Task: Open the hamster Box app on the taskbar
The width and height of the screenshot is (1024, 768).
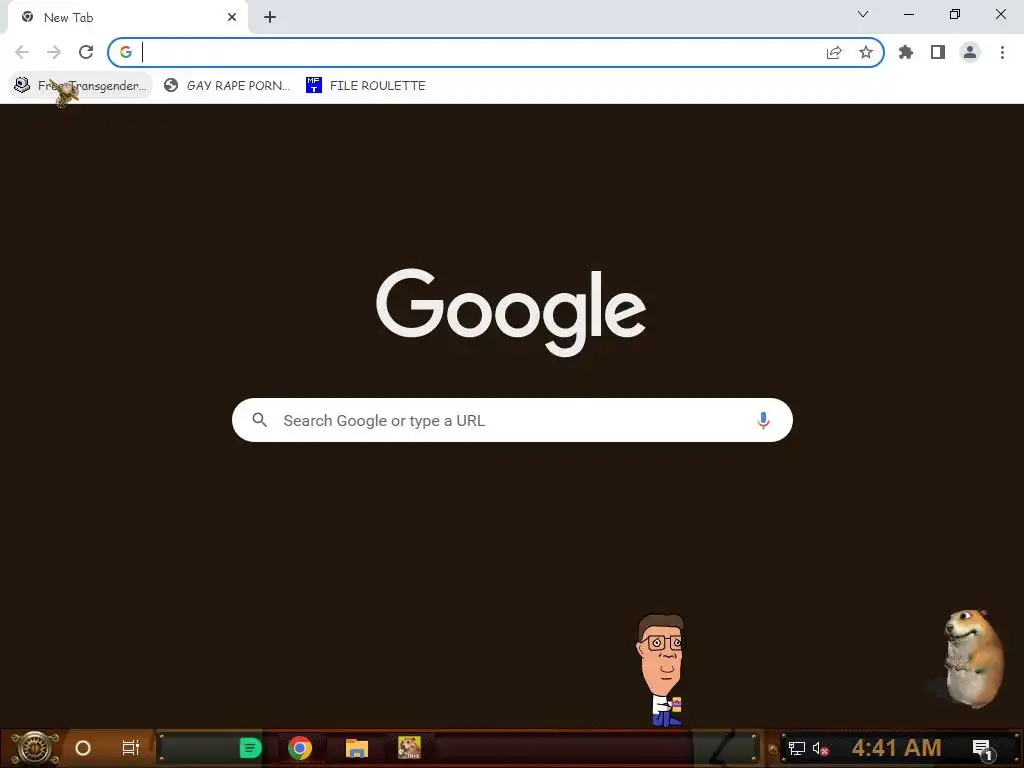Action: (x=409, y=748)
